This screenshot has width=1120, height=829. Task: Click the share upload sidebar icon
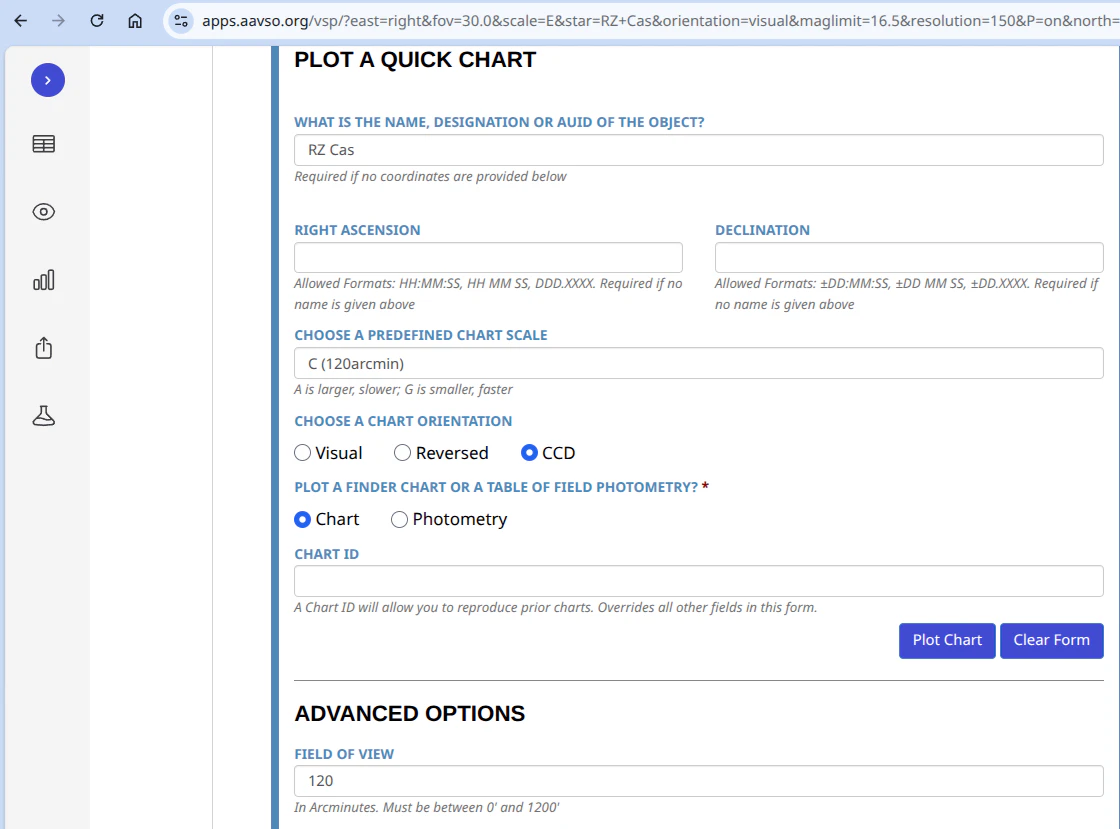[44, 348]
